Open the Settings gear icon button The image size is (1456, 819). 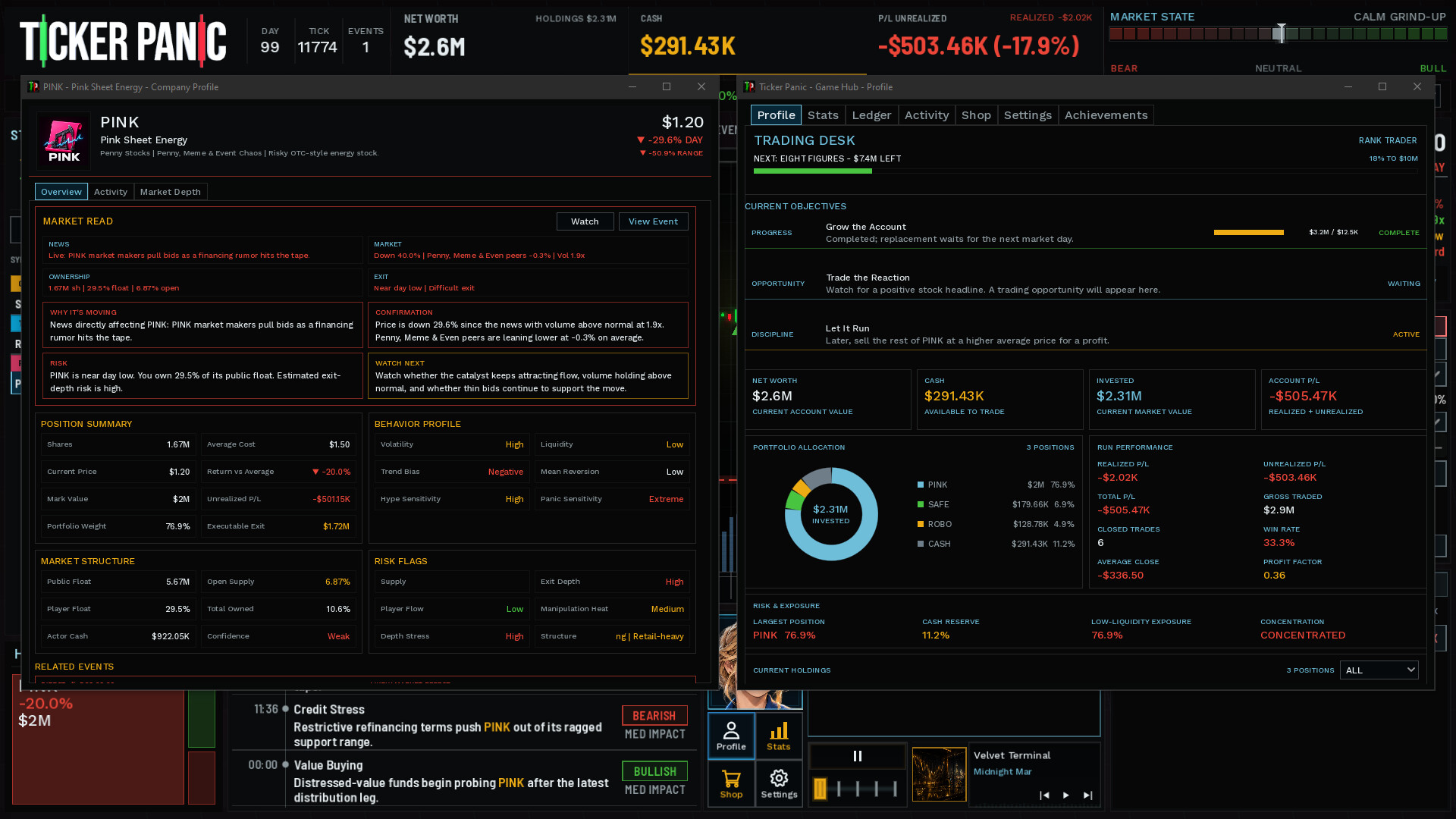click(x=779, y=784)
